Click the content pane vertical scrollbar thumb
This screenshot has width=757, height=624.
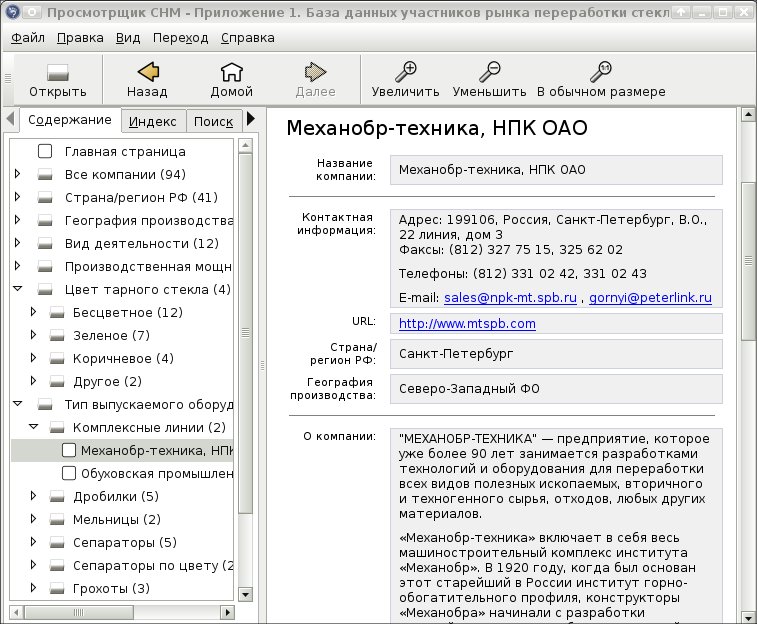tap(748, 261)
